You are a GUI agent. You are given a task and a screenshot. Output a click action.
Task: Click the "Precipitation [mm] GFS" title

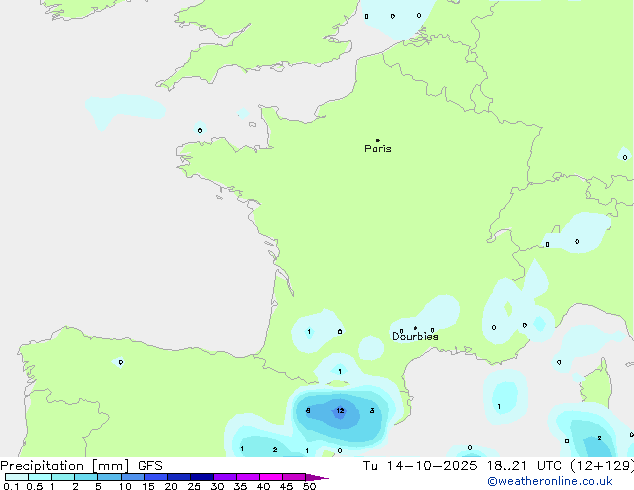click(81, 466)
